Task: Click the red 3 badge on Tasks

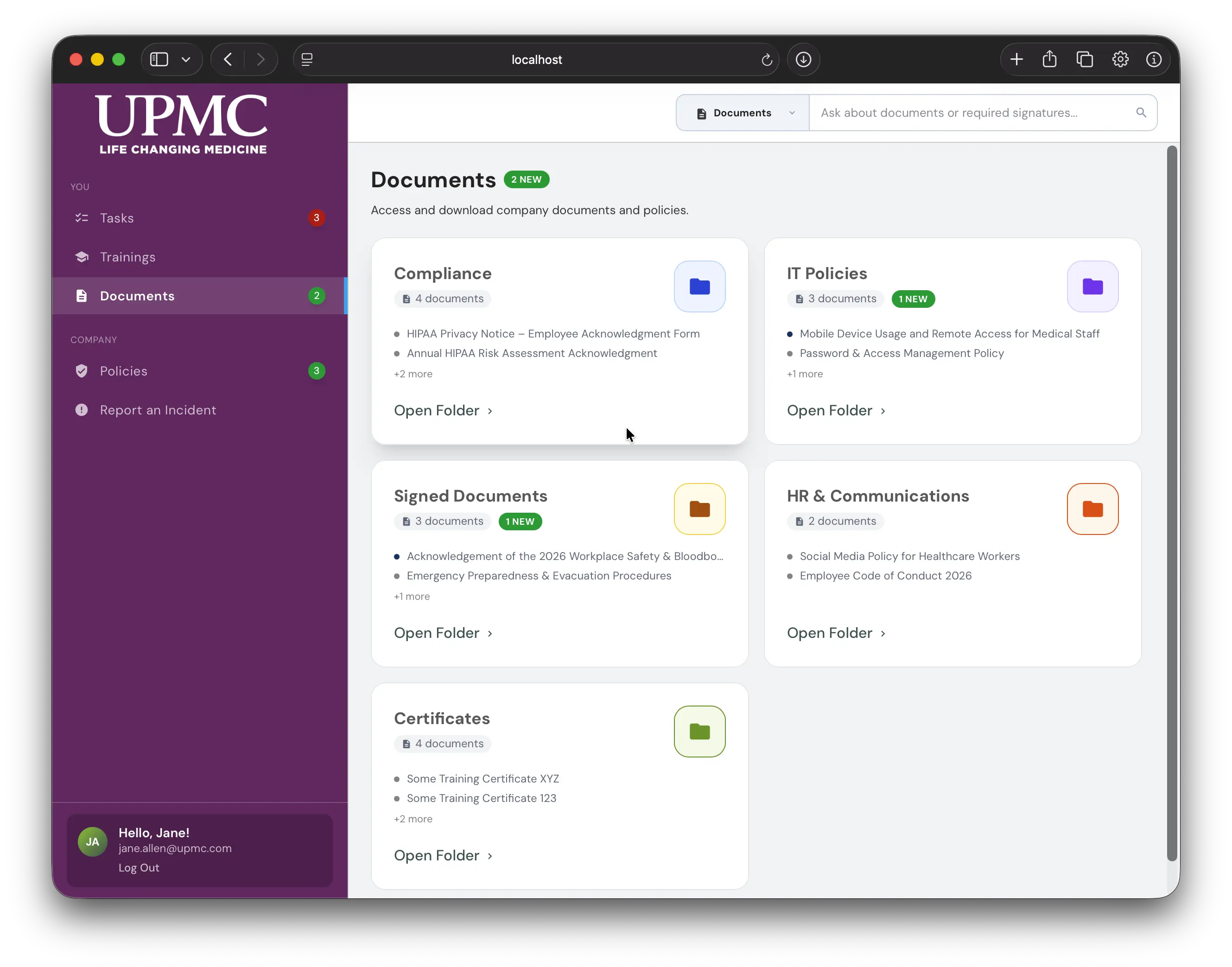Action: point(317,218)
